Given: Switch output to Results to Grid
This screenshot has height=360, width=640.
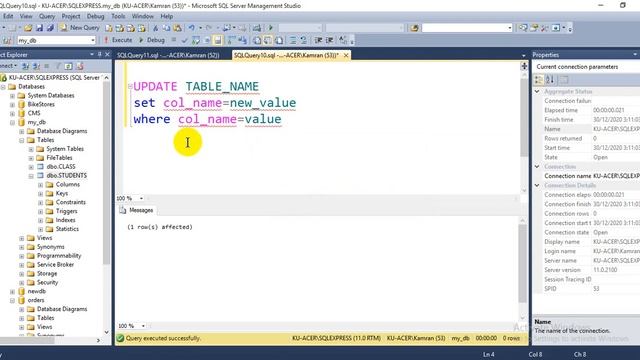Looking at the screenshot, I should [x=268, y=40].
